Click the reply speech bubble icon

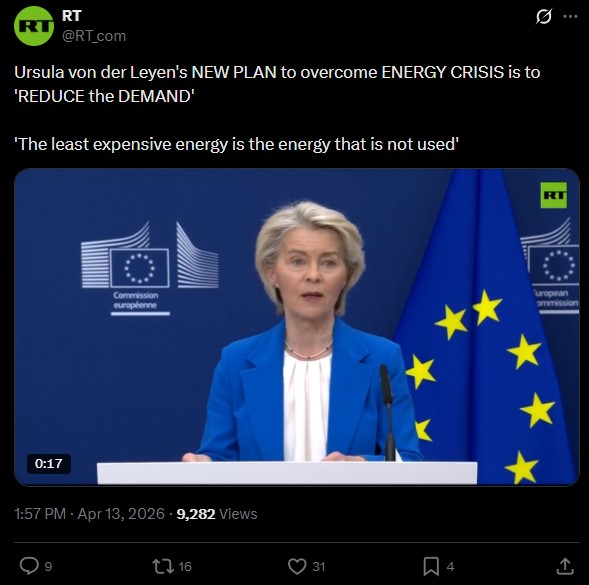[29, 566]
